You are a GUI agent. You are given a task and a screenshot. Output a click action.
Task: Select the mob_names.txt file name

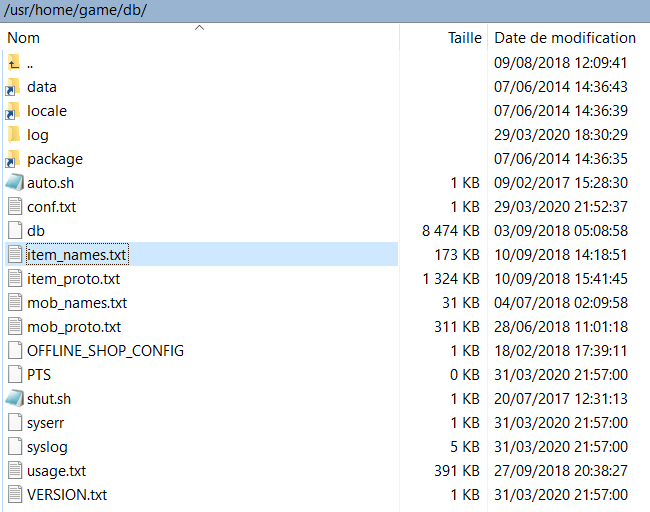(77, 303)
